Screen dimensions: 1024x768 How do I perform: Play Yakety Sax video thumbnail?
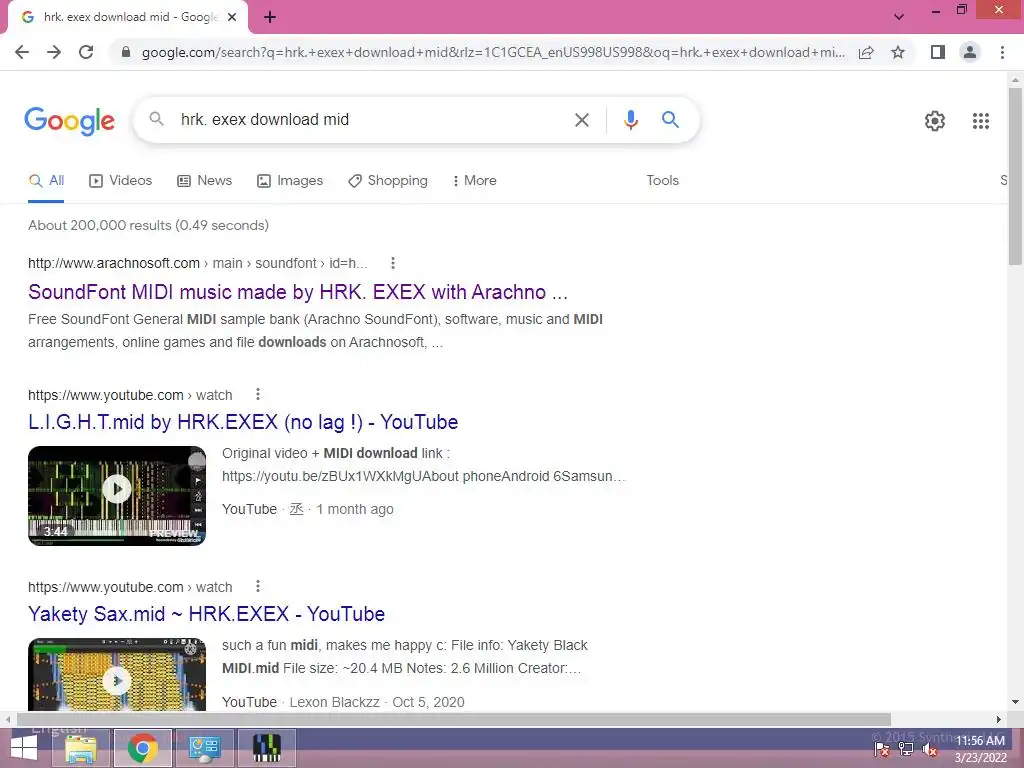coord(117,674)
